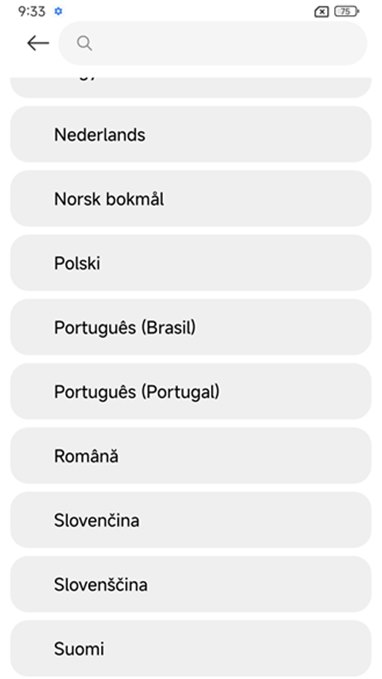
Task: Tap the no-SIM crossed box icon
Action: tap(321, 12)
